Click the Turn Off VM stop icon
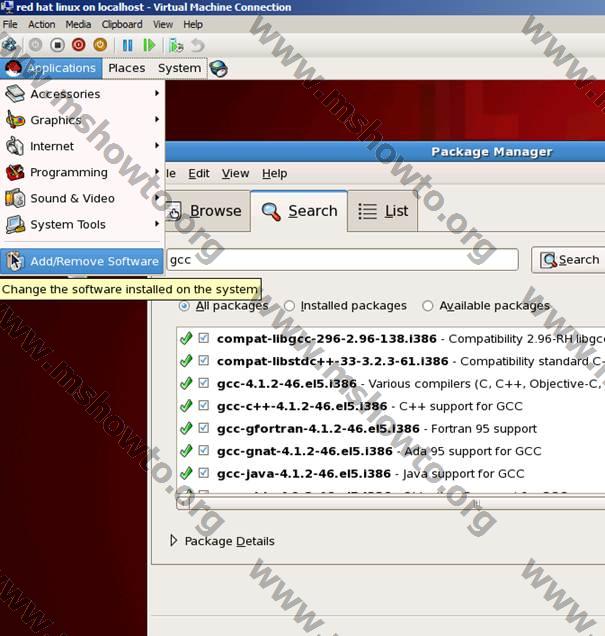This screenshot has height=636, width=605. pyautogui.click(x=57, y=45)
